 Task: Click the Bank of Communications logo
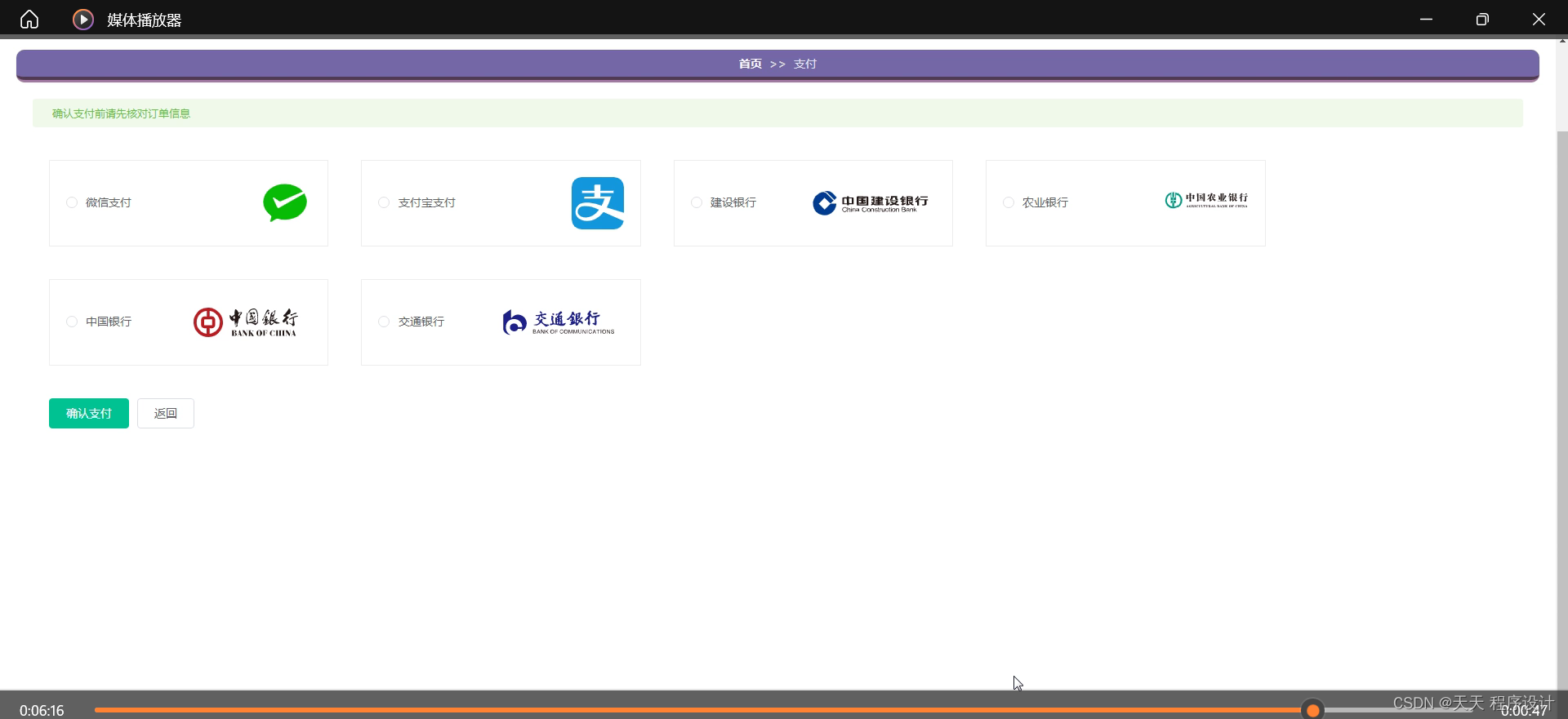pos(559,322)
